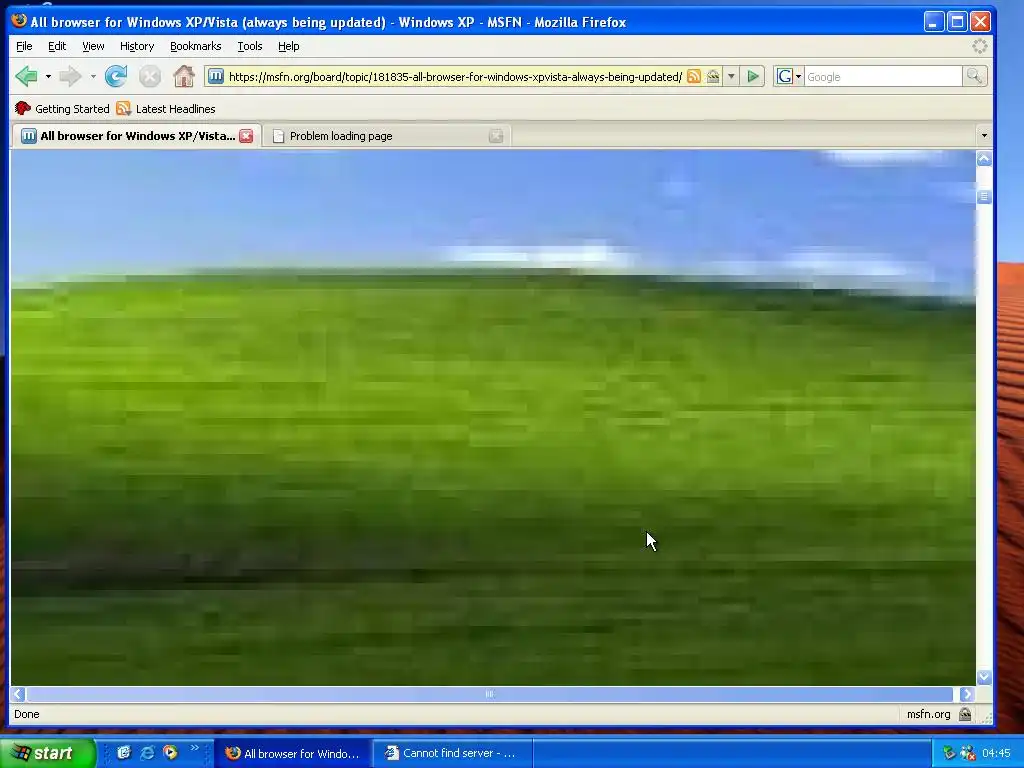
Task: Click the horizontal scrollbar left arrow
Action: point(18,694)
